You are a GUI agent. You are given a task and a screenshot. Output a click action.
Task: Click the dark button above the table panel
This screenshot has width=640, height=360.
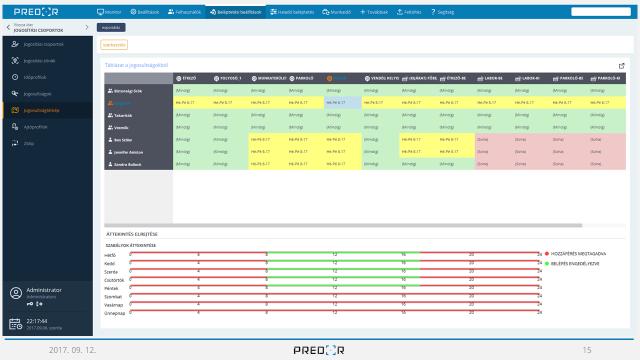point(111,27)
